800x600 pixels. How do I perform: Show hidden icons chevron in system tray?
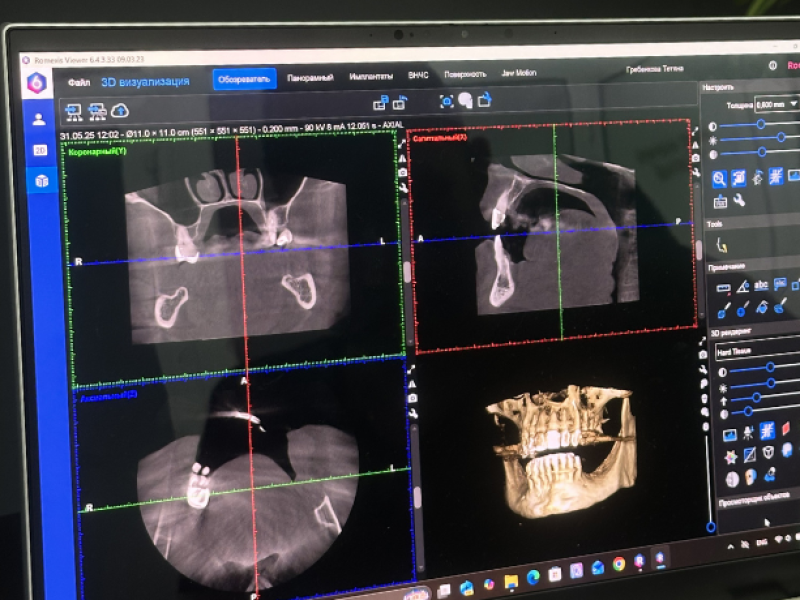[x=730, y=547]
